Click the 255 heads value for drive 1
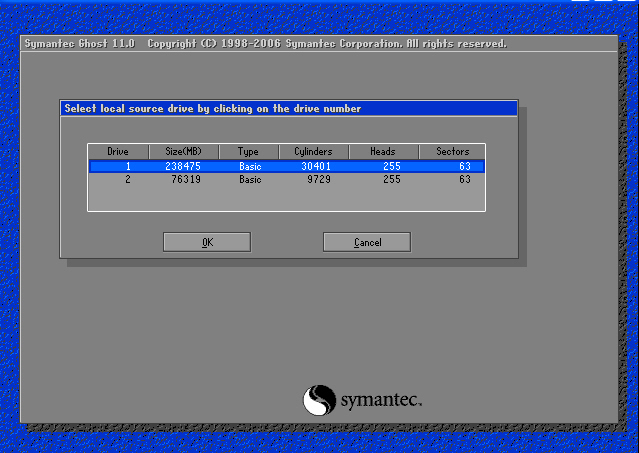The image size is (639, 453). pyautogui.click(x=392, y=166)
